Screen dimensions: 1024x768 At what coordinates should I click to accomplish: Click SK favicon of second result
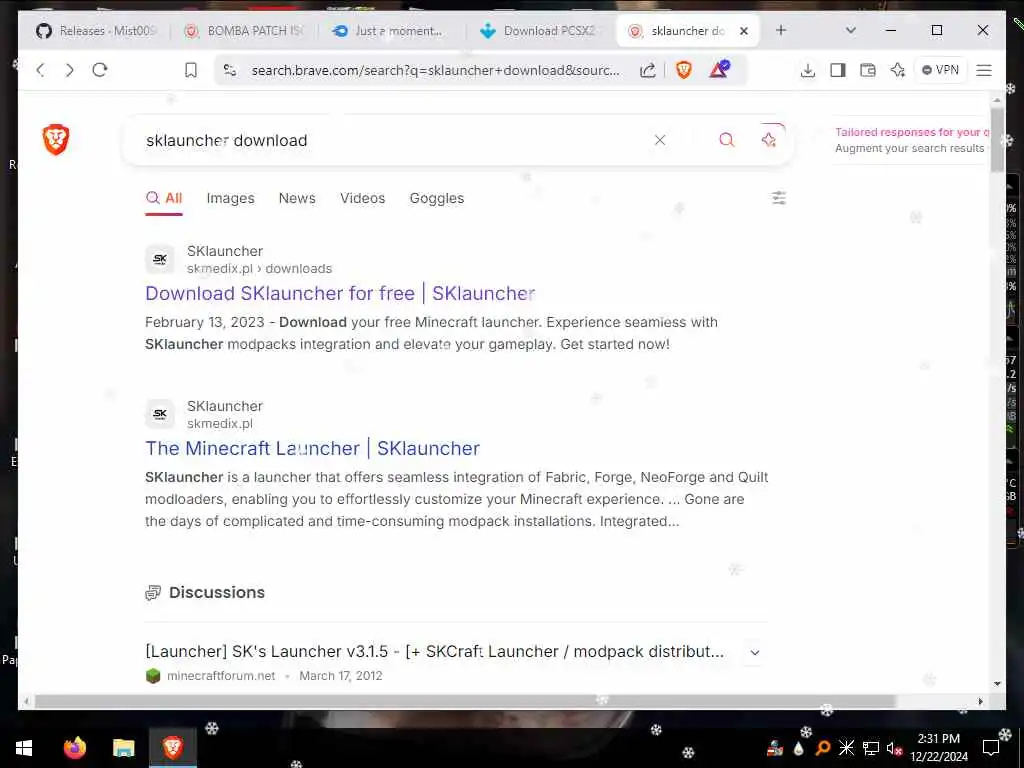(160, 414)
